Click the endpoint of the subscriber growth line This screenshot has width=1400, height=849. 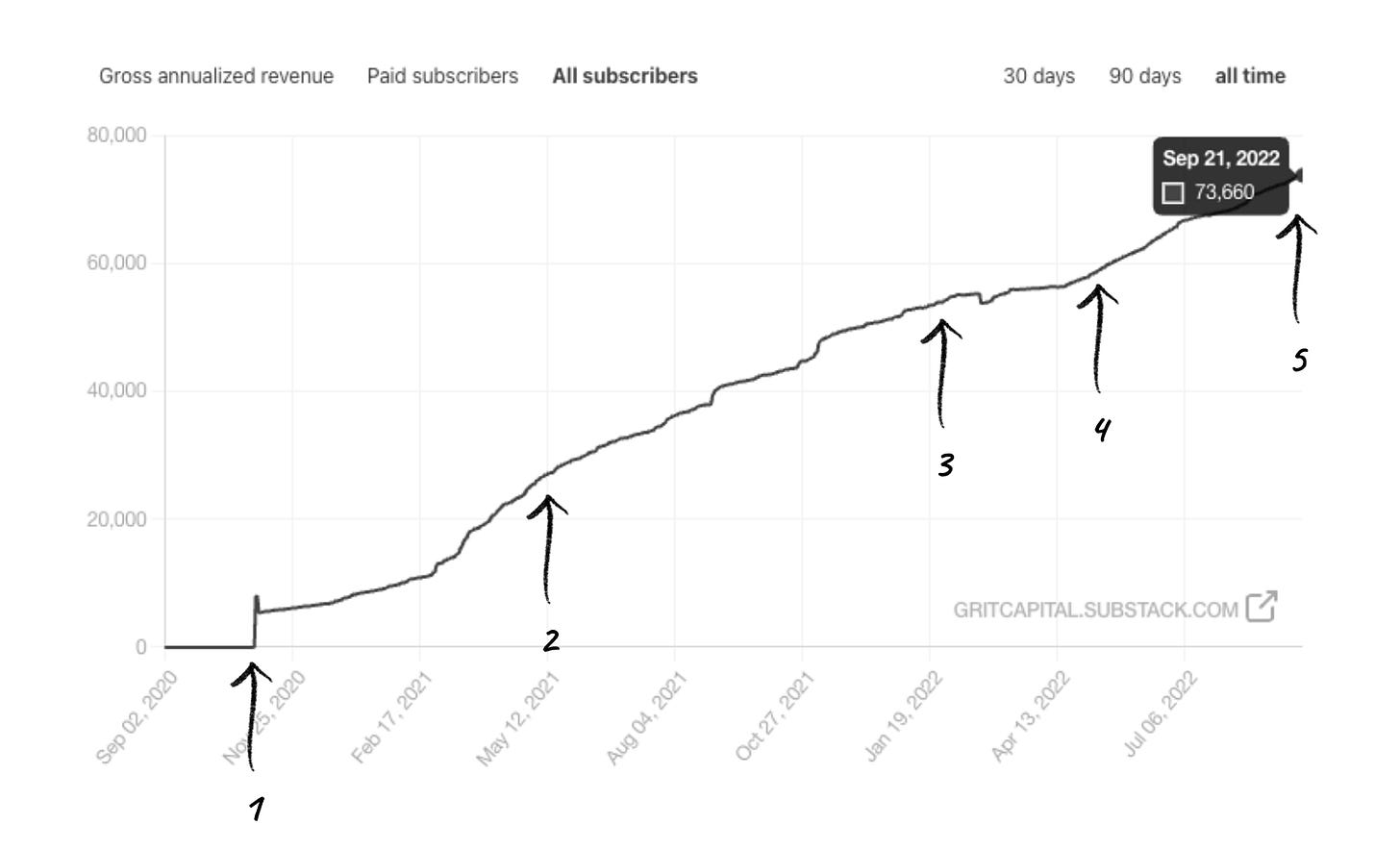pos(1301,175)
